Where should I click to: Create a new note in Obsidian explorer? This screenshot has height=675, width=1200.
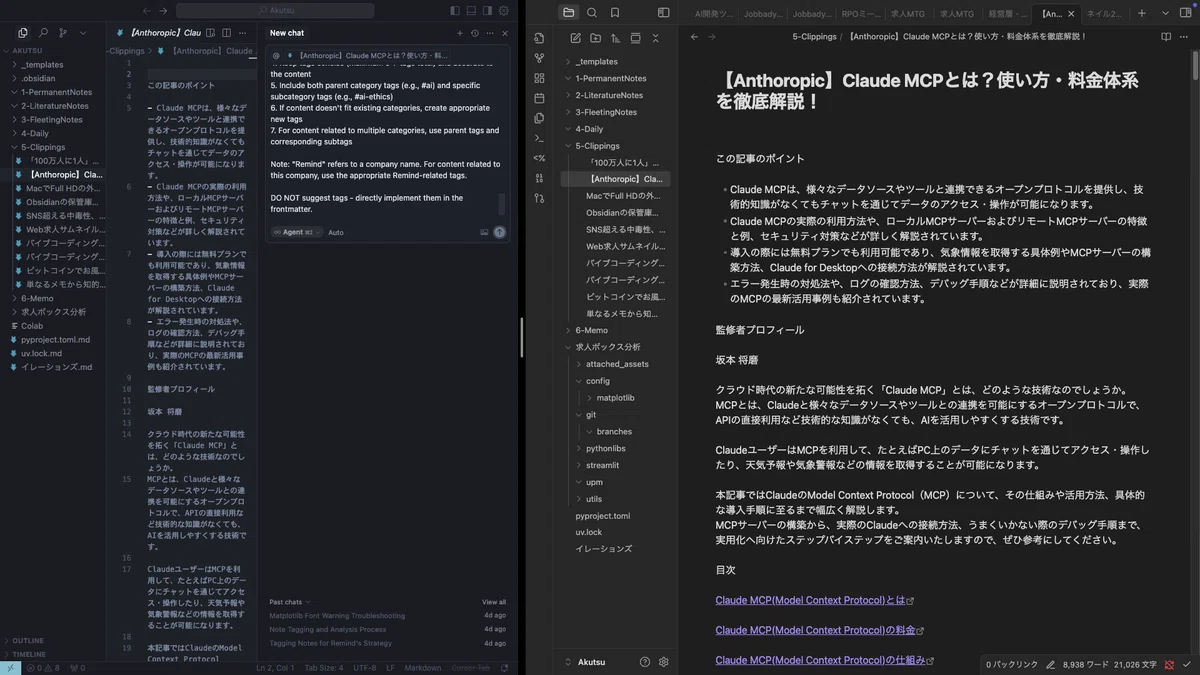click(576, 38)
